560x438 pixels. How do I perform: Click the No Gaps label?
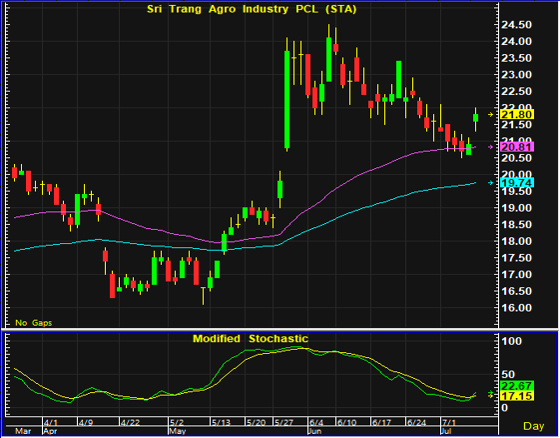click(34, 323)
